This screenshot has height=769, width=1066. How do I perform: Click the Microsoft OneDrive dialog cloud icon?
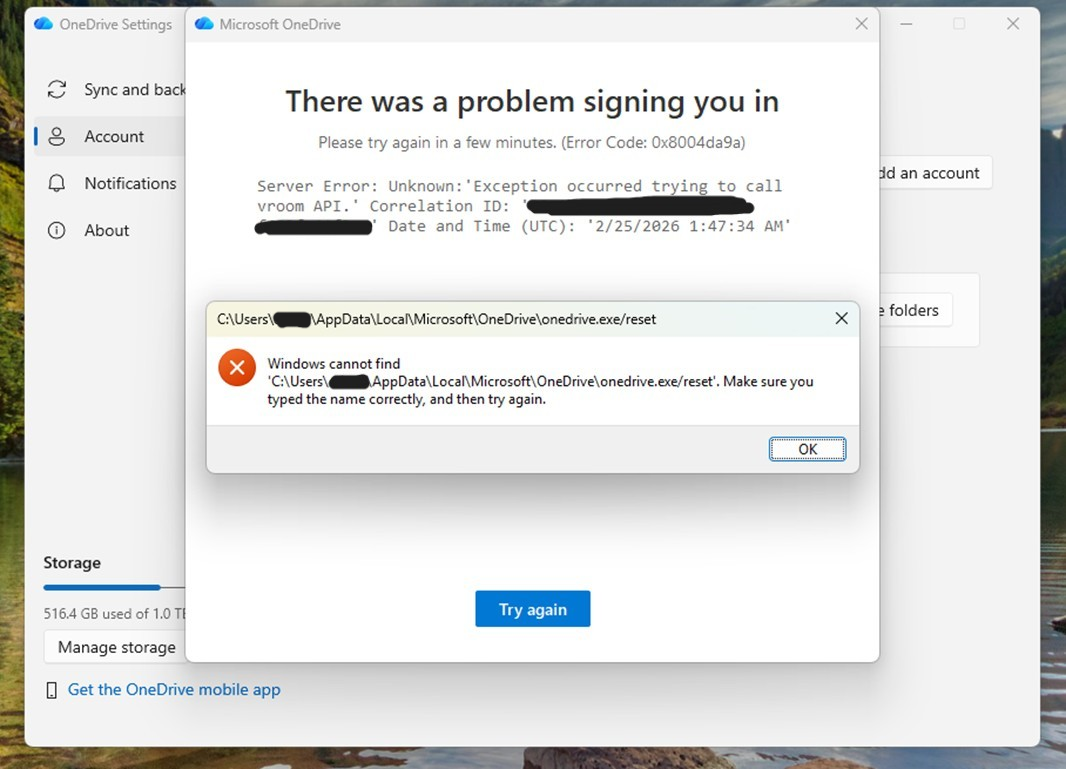pyautogui.click(x=204, y=24)
